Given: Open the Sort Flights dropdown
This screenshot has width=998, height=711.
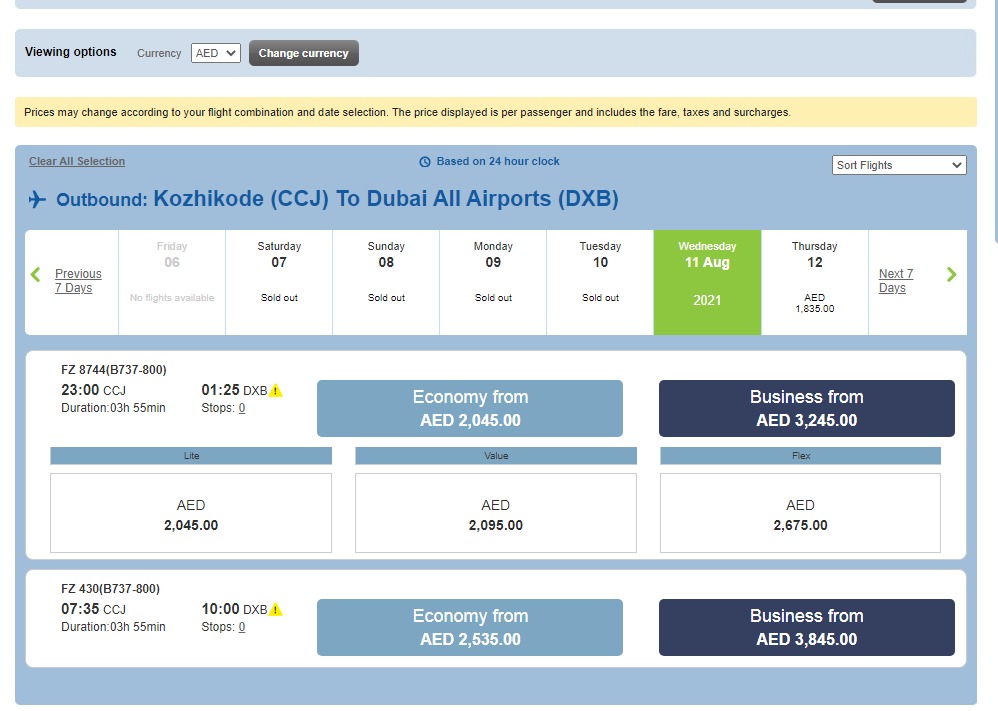Looking at the screenshot, I should click(899, 165).
